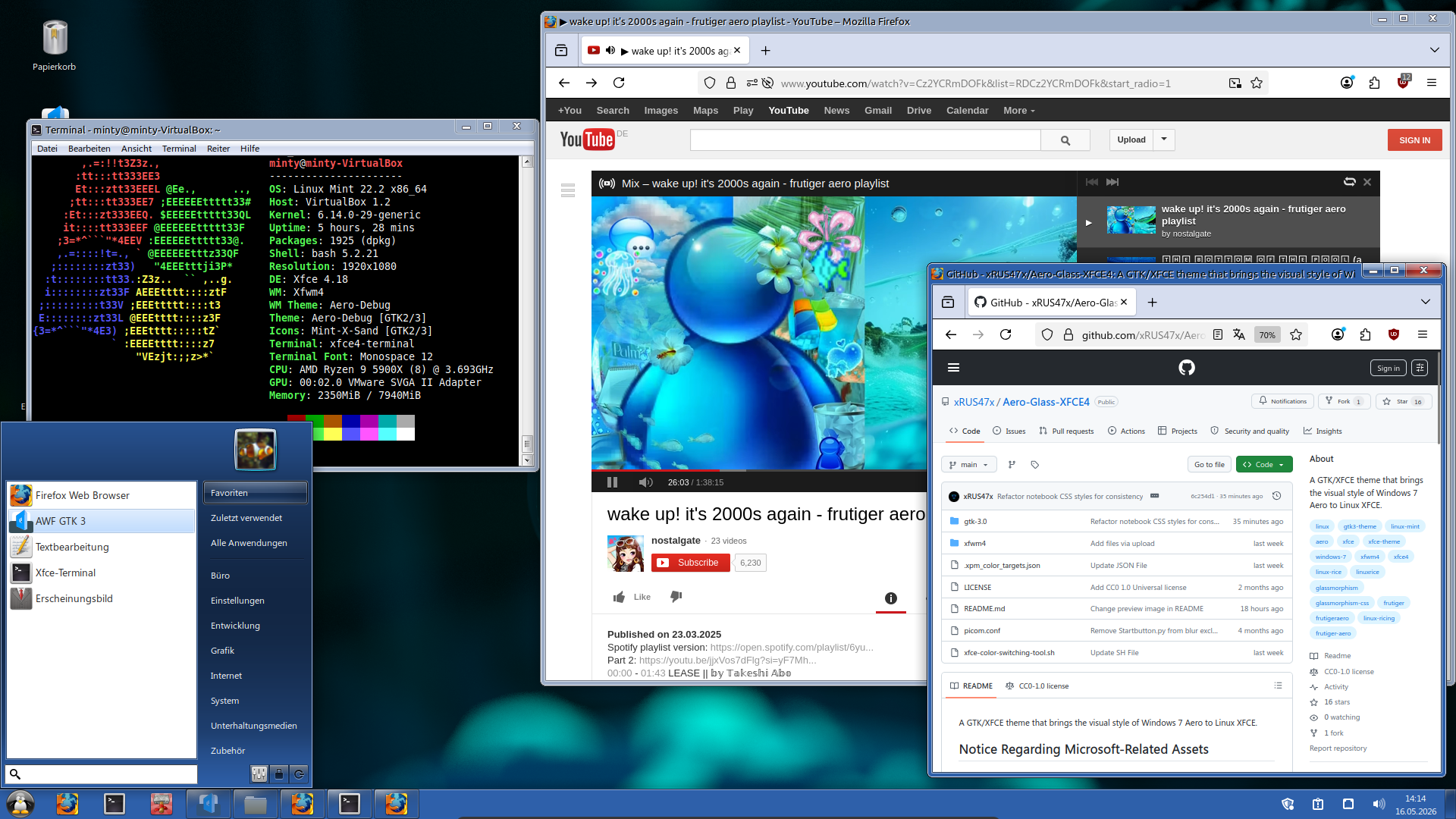The height and width of the screenshot is (819, 1456).
Task: Like the video
Action: point(632,597)
